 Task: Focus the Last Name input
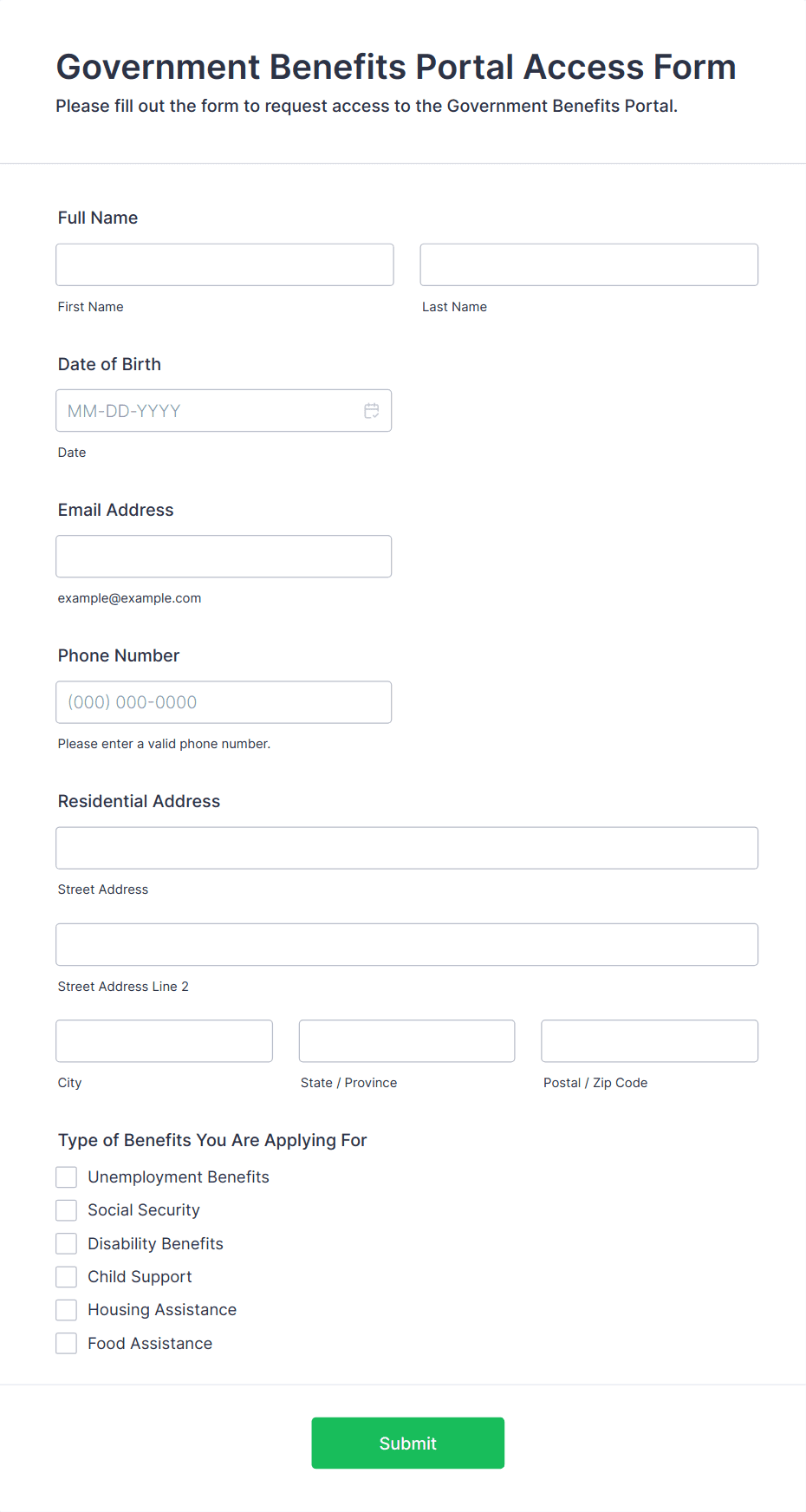point(588,264)
